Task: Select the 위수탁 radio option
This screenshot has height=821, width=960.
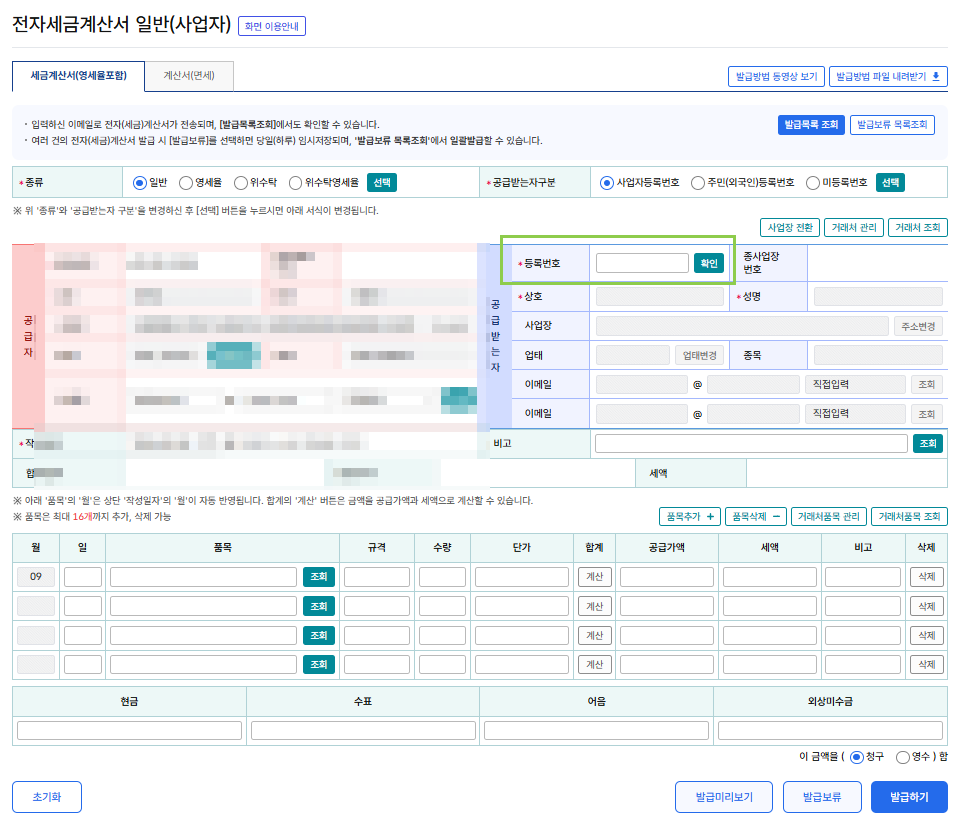Action: tap(241, 183)
